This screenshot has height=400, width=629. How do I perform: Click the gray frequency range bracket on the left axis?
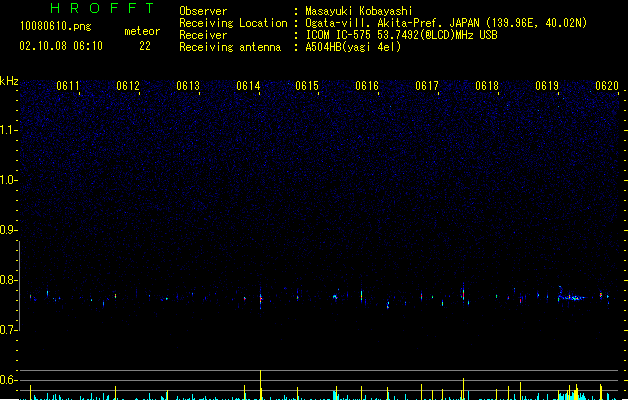pos(19,286)
